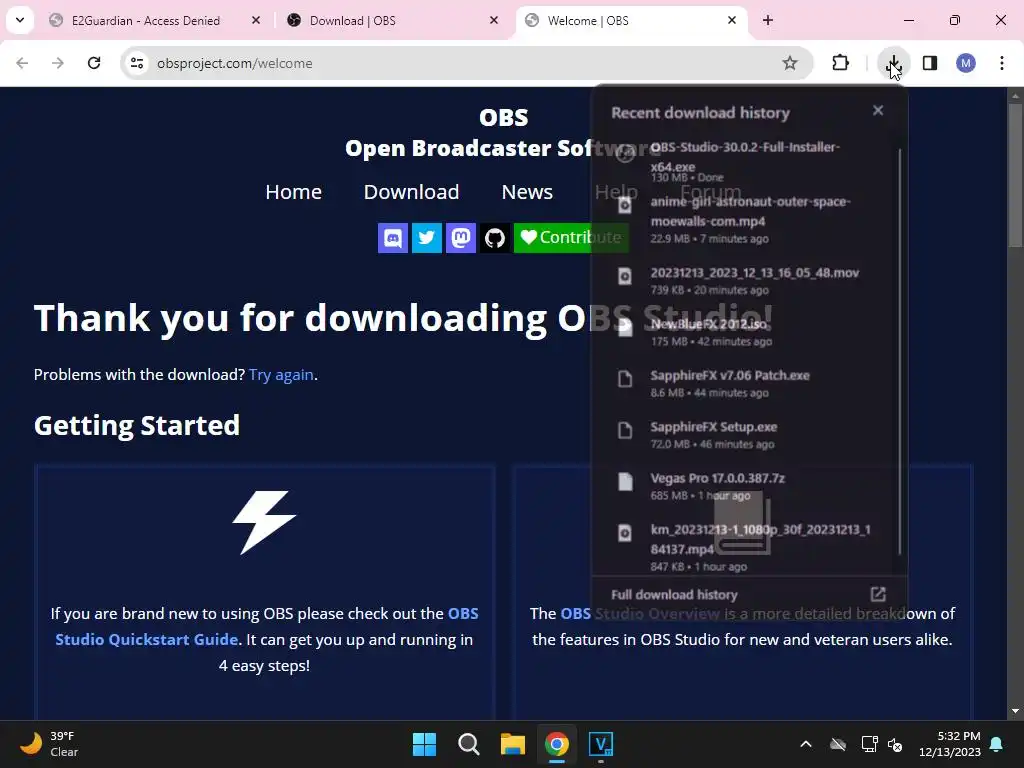Open File Explorer from the taskbar

[x=513, y=744]
